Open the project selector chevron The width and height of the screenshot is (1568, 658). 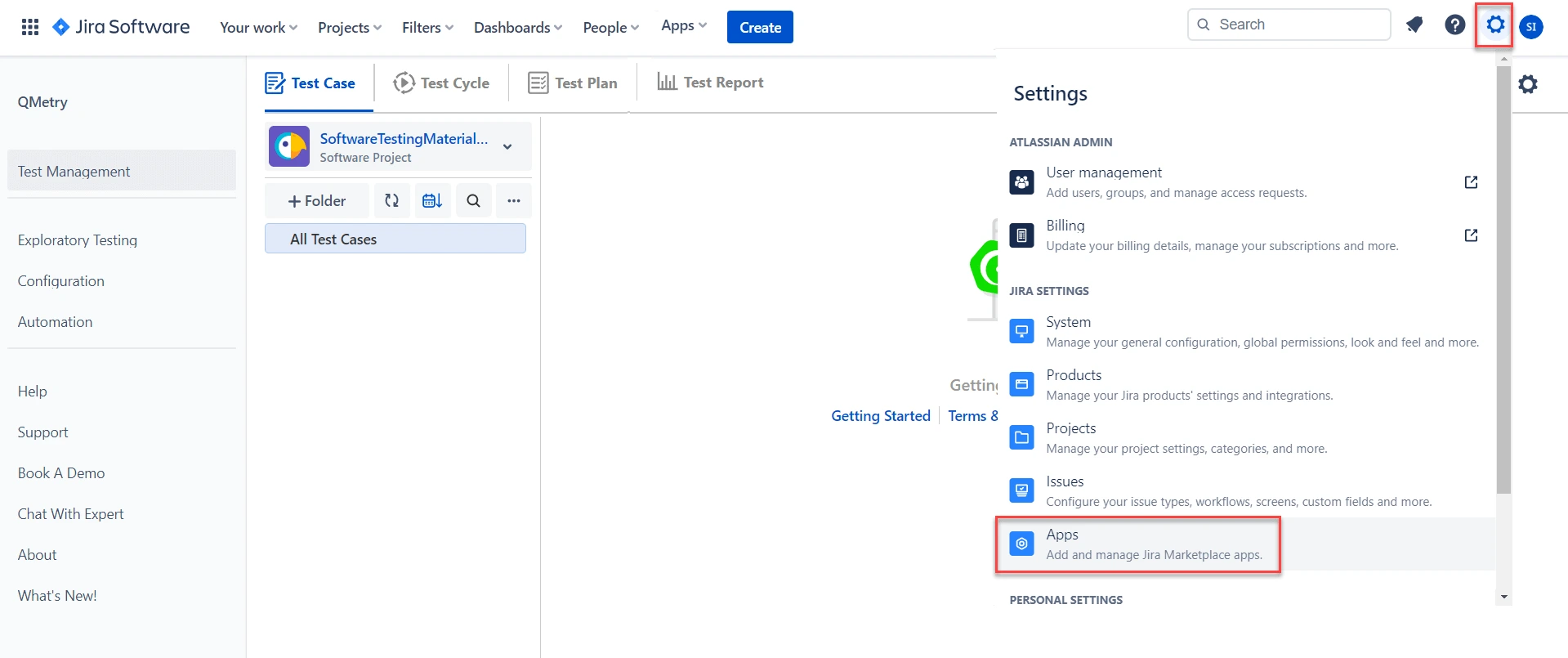pos(507,147)
